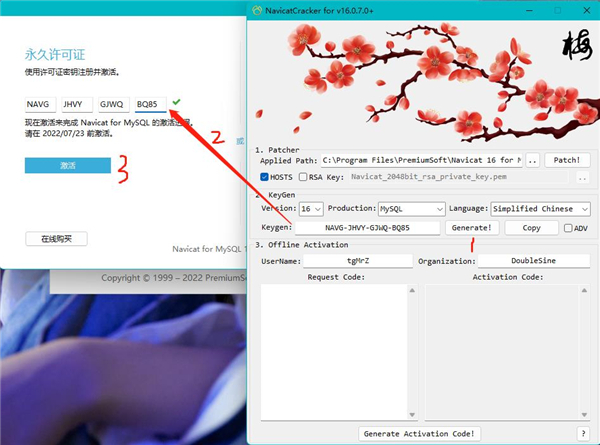Click the GJWQ license key box
The width and height of the screenshot is (600, 445).
(x=114, y=104)
